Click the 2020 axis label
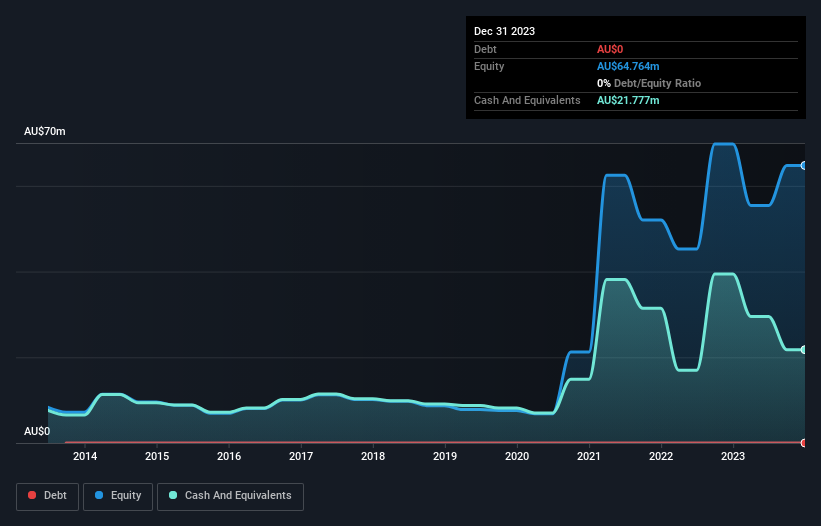 click(517, 456)
